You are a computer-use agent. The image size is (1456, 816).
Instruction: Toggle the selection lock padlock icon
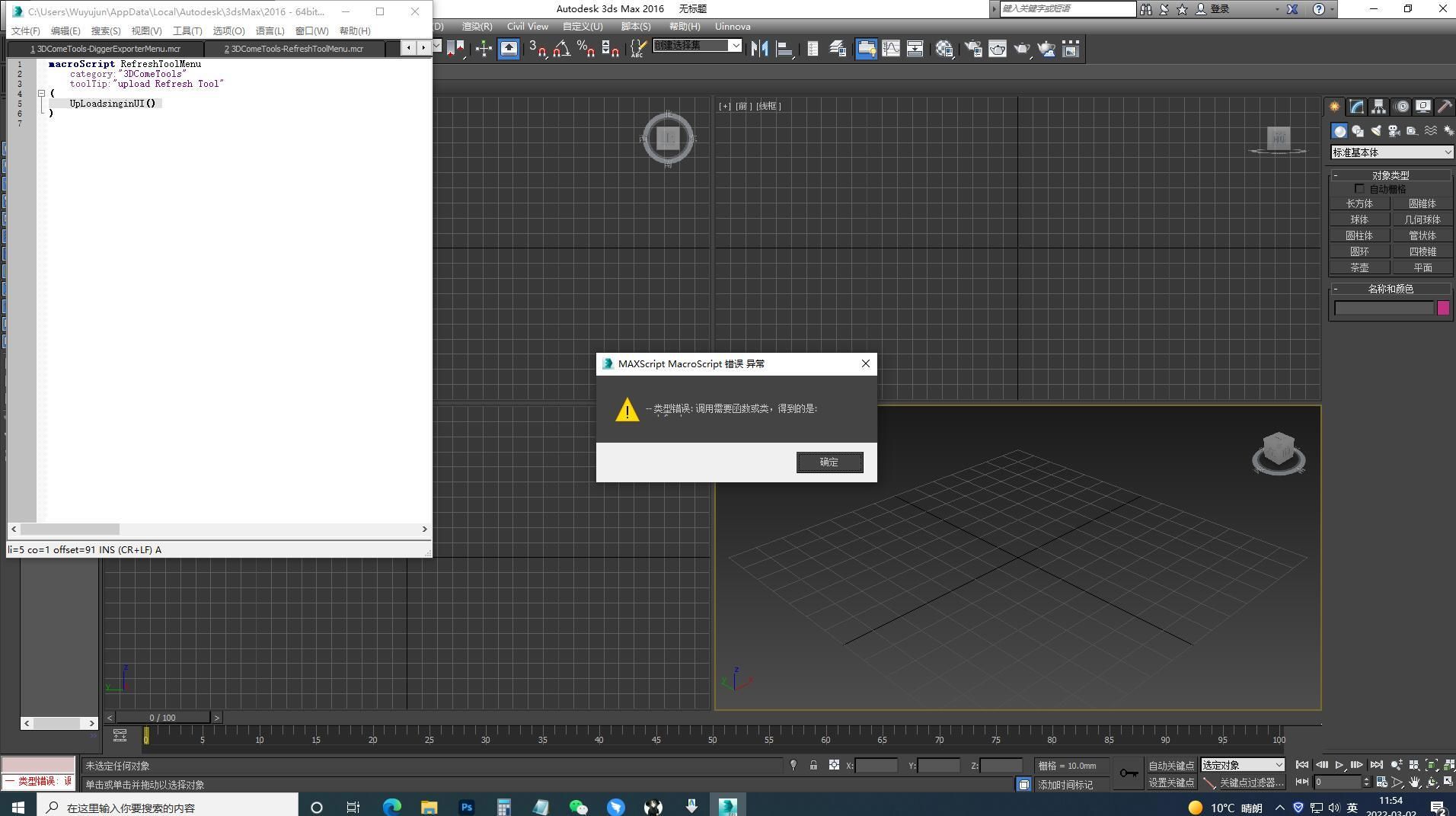pos(813,765)
